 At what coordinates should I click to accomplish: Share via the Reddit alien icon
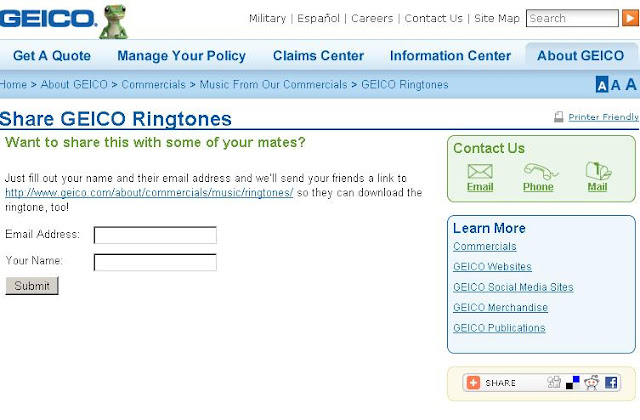pos(591,382)
